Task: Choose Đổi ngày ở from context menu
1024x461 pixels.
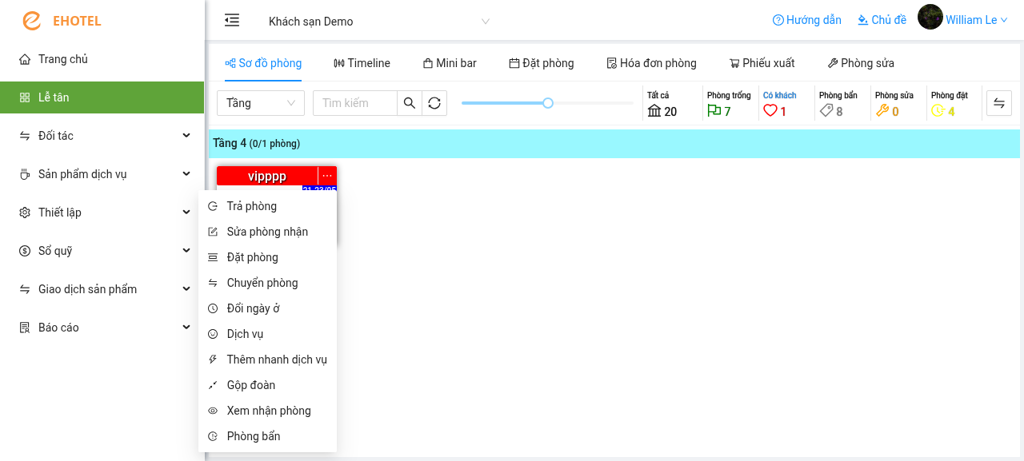Action: tap(268, 308)
